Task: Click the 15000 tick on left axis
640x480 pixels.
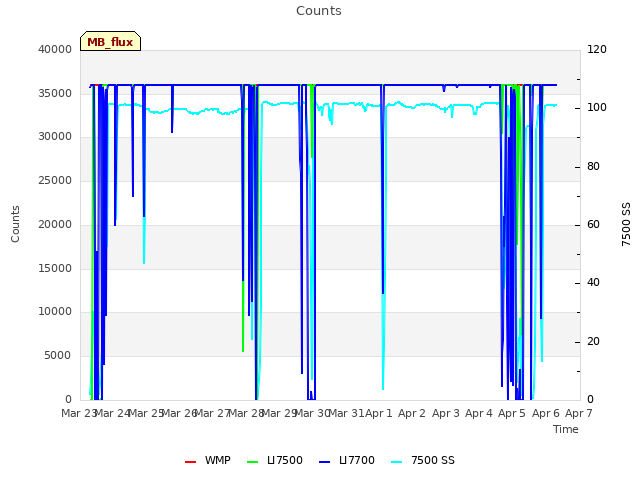Action: pos(55,268)
